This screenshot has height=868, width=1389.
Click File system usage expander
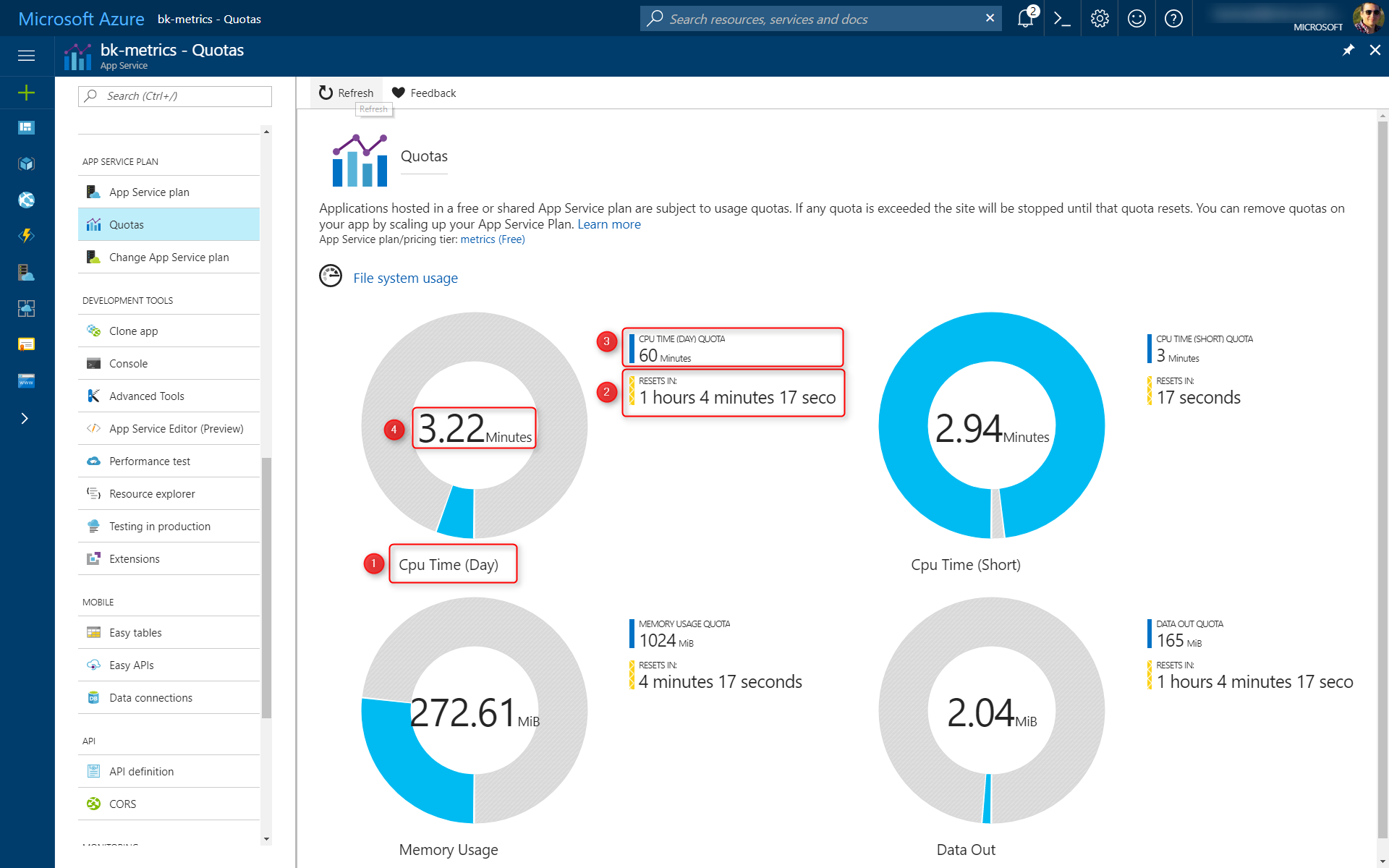[x=405, y=278]
